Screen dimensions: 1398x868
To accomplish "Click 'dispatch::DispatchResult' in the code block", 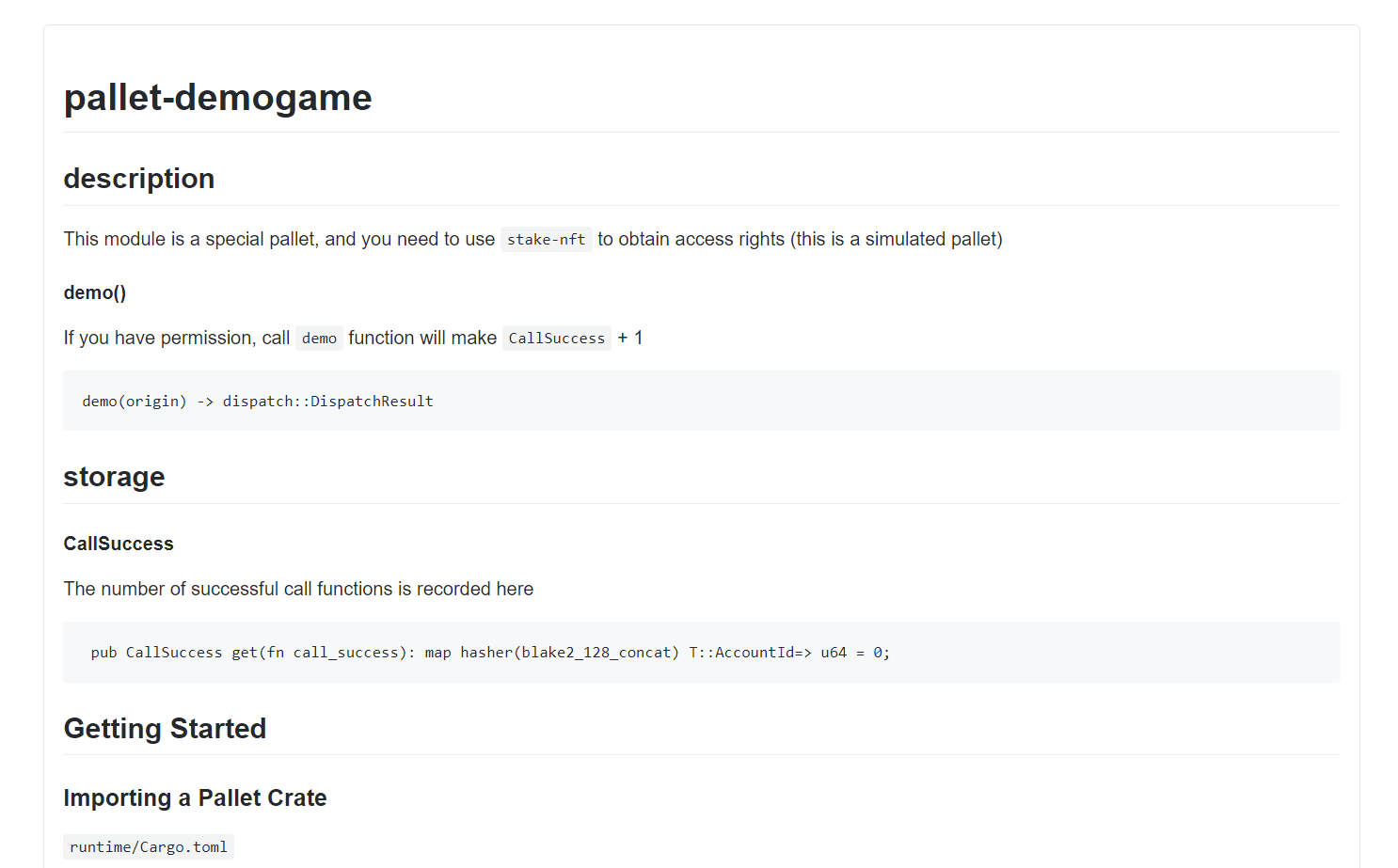I will [328, 402].
